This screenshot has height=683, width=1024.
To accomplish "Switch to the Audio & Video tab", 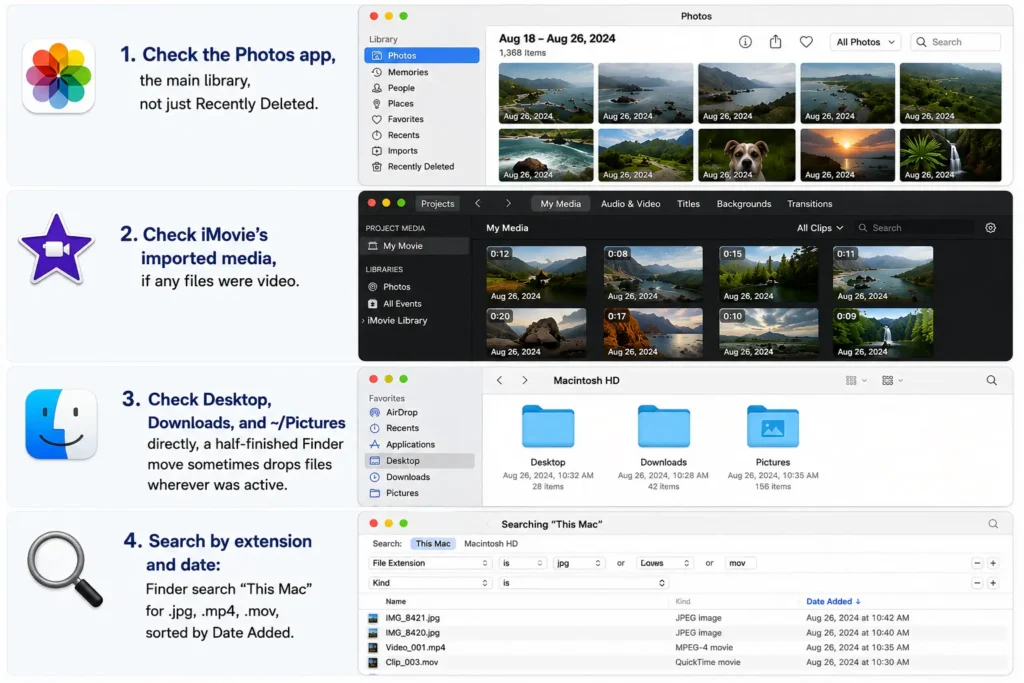I will click(630, 204).
